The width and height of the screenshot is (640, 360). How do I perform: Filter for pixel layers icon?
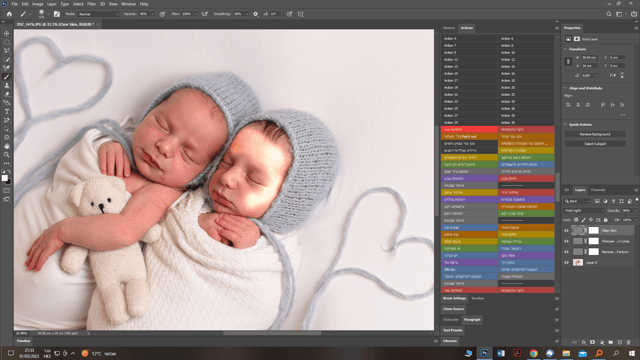click(597, 201)
